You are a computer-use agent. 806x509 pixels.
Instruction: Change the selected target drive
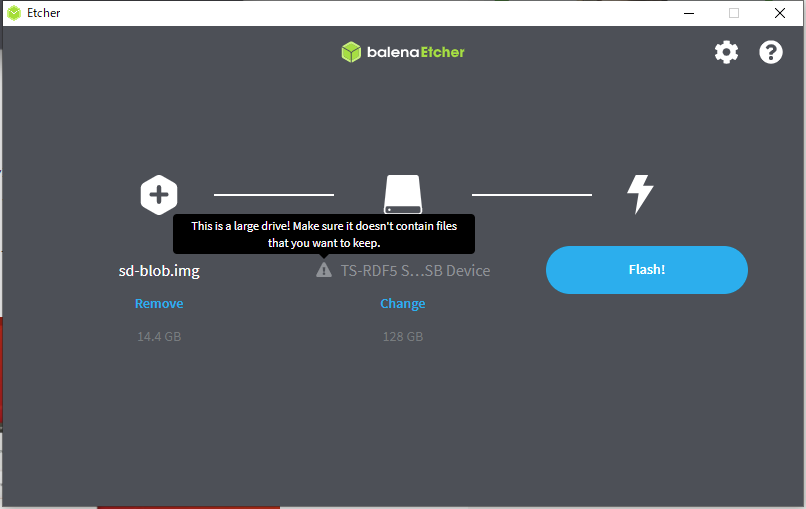(x=402, y=303)
